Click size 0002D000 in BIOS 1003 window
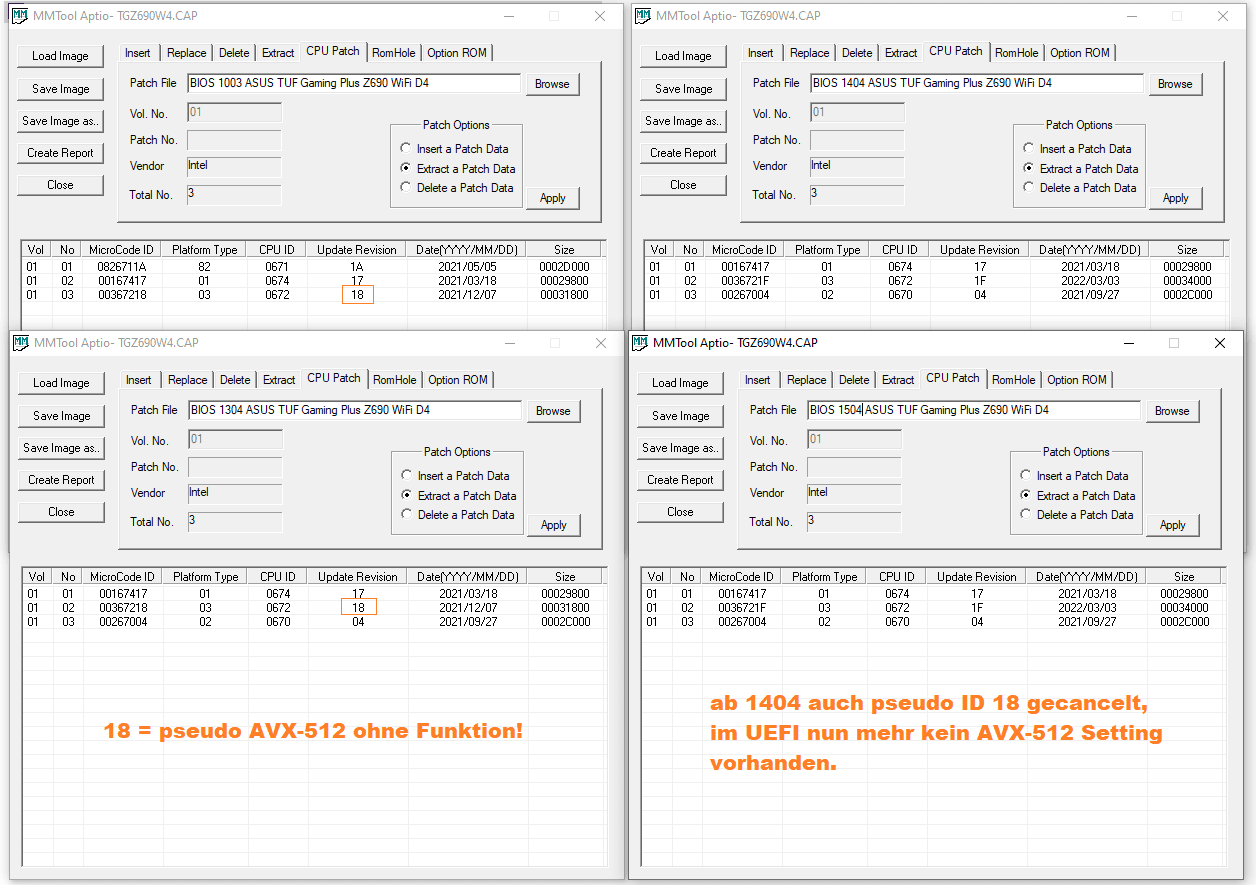Screen dimensions: 1256x885 pos(565,267)
